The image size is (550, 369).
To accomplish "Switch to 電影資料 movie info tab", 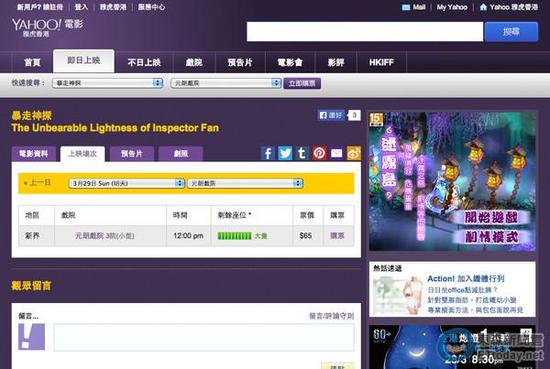I will [x=33, y=154].
